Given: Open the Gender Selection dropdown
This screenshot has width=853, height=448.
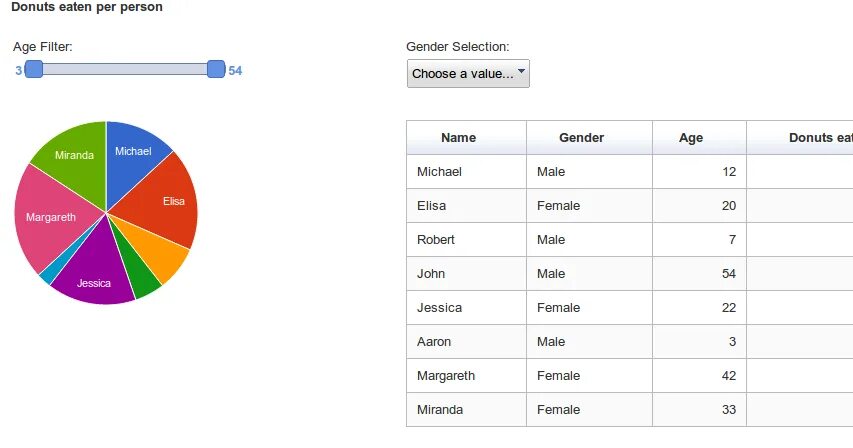Looking at the screenshot, I should 468,74.
